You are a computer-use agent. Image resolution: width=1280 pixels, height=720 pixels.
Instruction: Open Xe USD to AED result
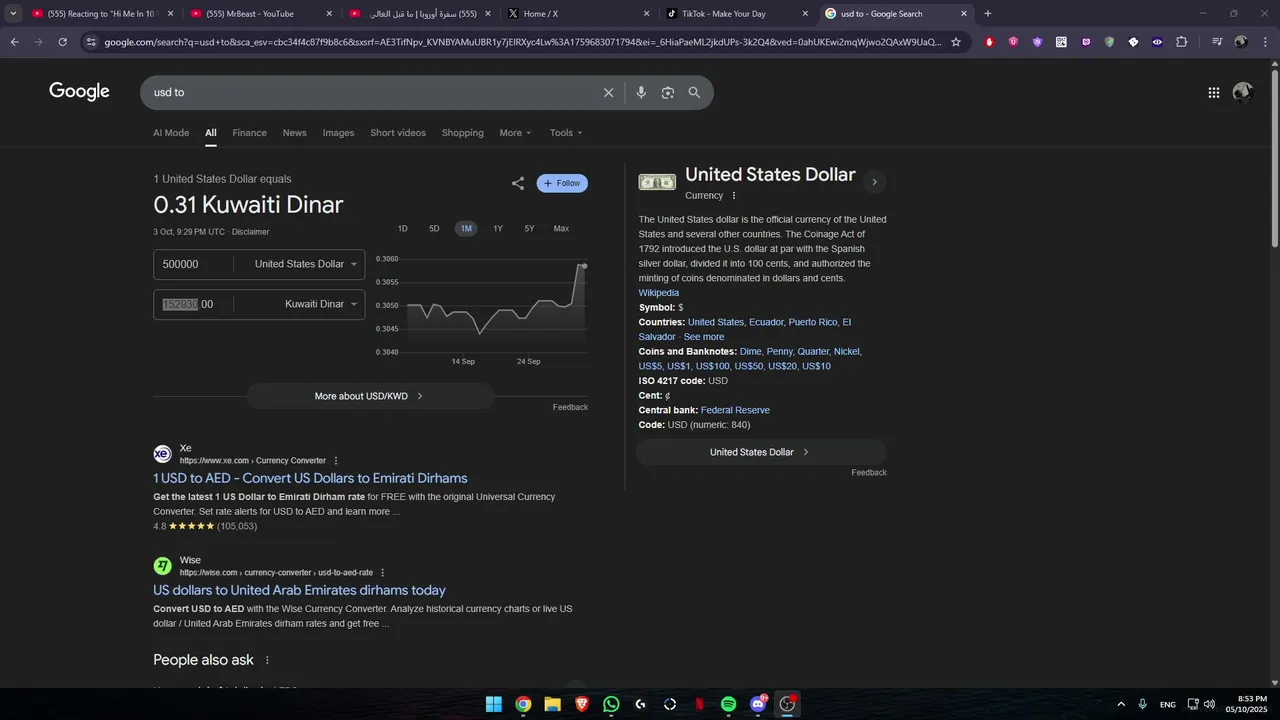click(310, 478)
